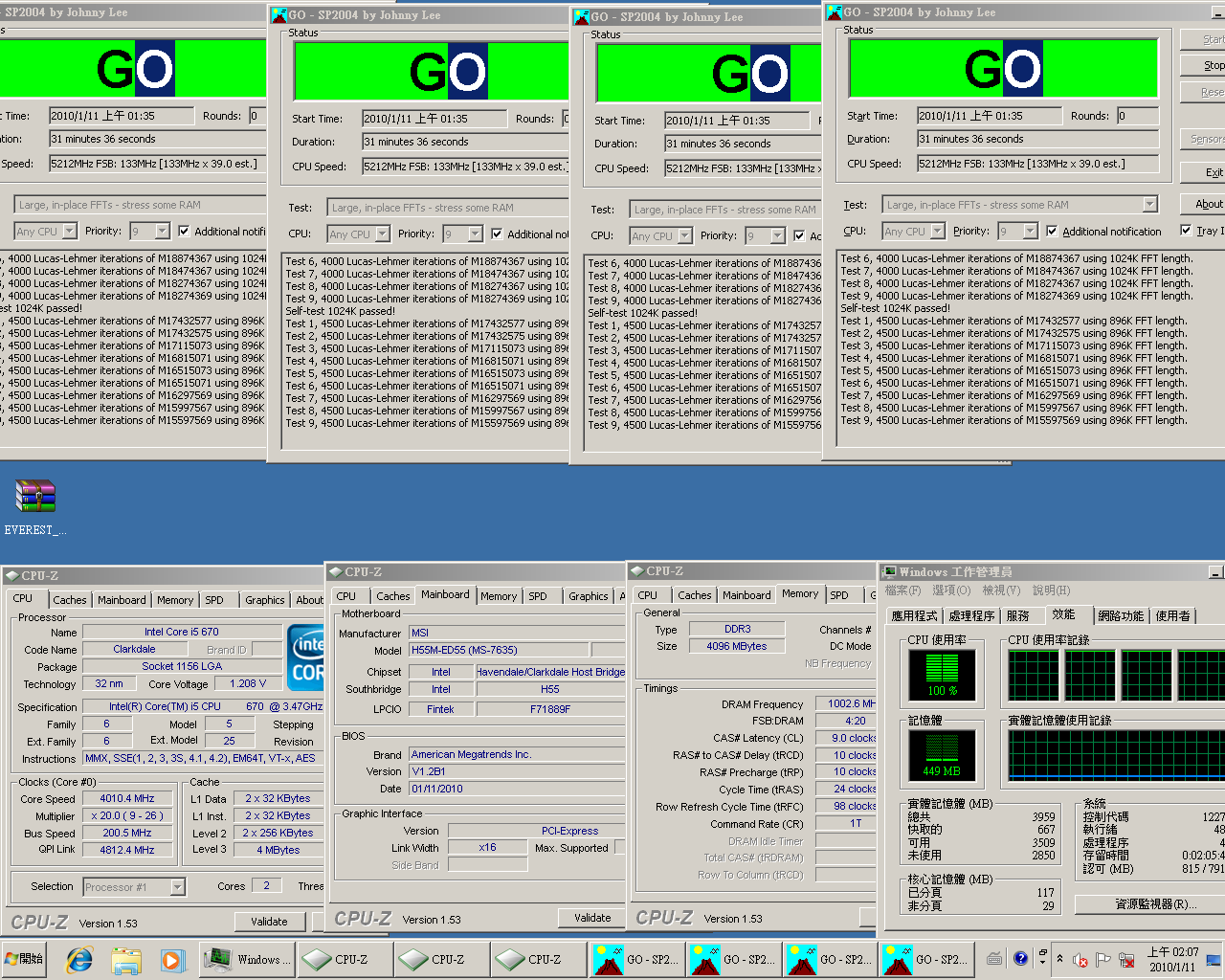
Task: Click the muted volume tray icon
Action: click(x=1080, y=960)
